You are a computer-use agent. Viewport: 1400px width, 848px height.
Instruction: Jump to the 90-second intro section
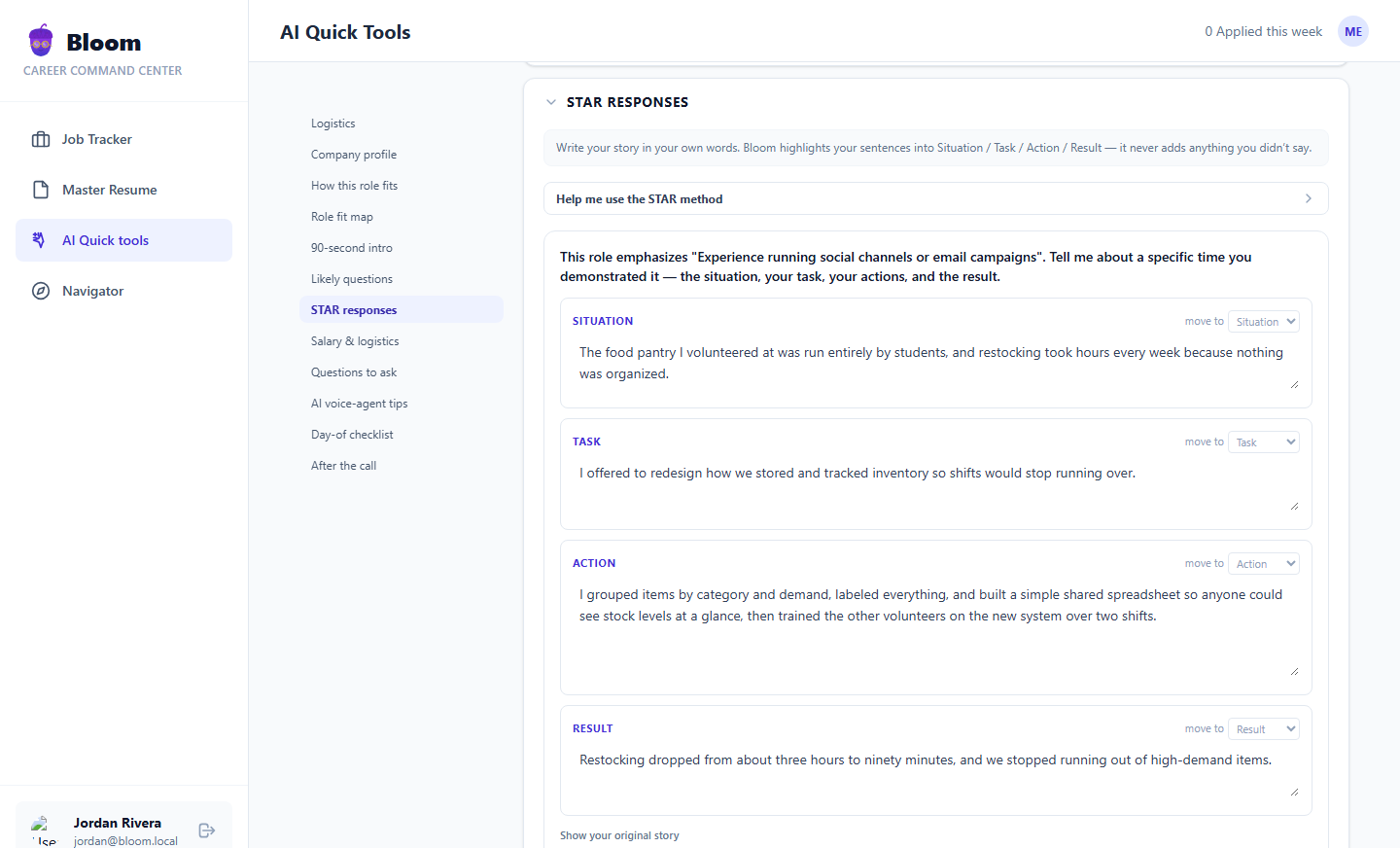pyautogui.click(x=402, y=248)
